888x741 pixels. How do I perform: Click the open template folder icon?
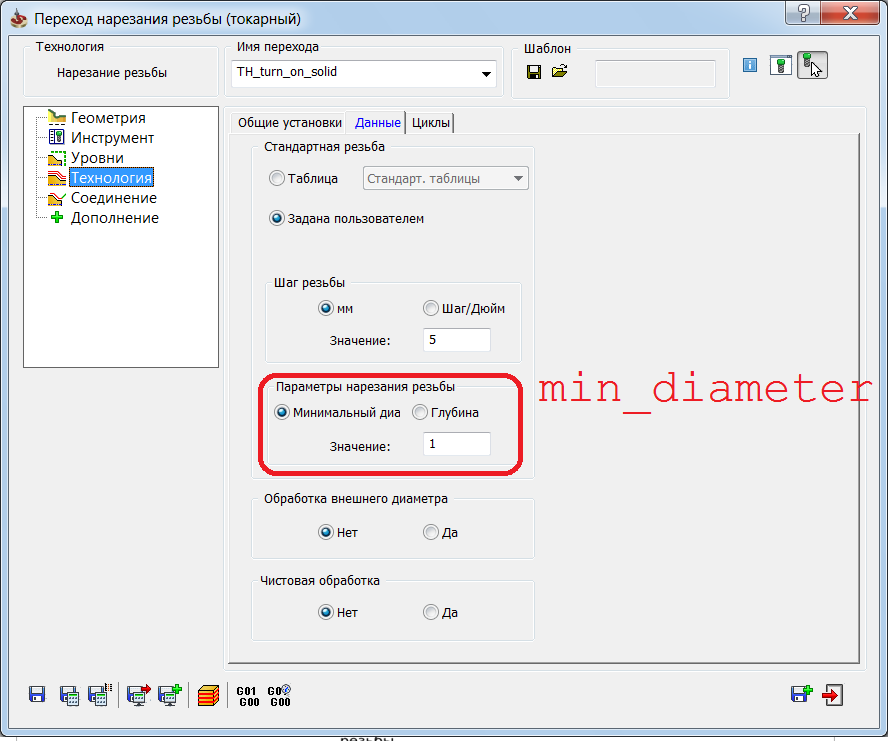tap(560, 71)
